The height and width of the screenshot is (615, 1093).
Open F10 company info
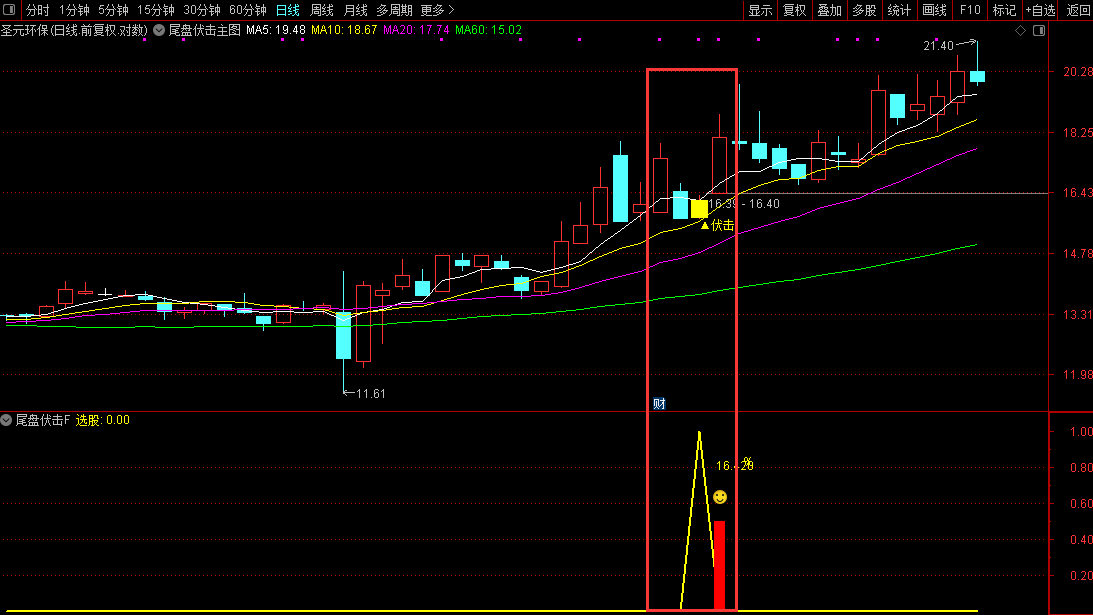970,10
